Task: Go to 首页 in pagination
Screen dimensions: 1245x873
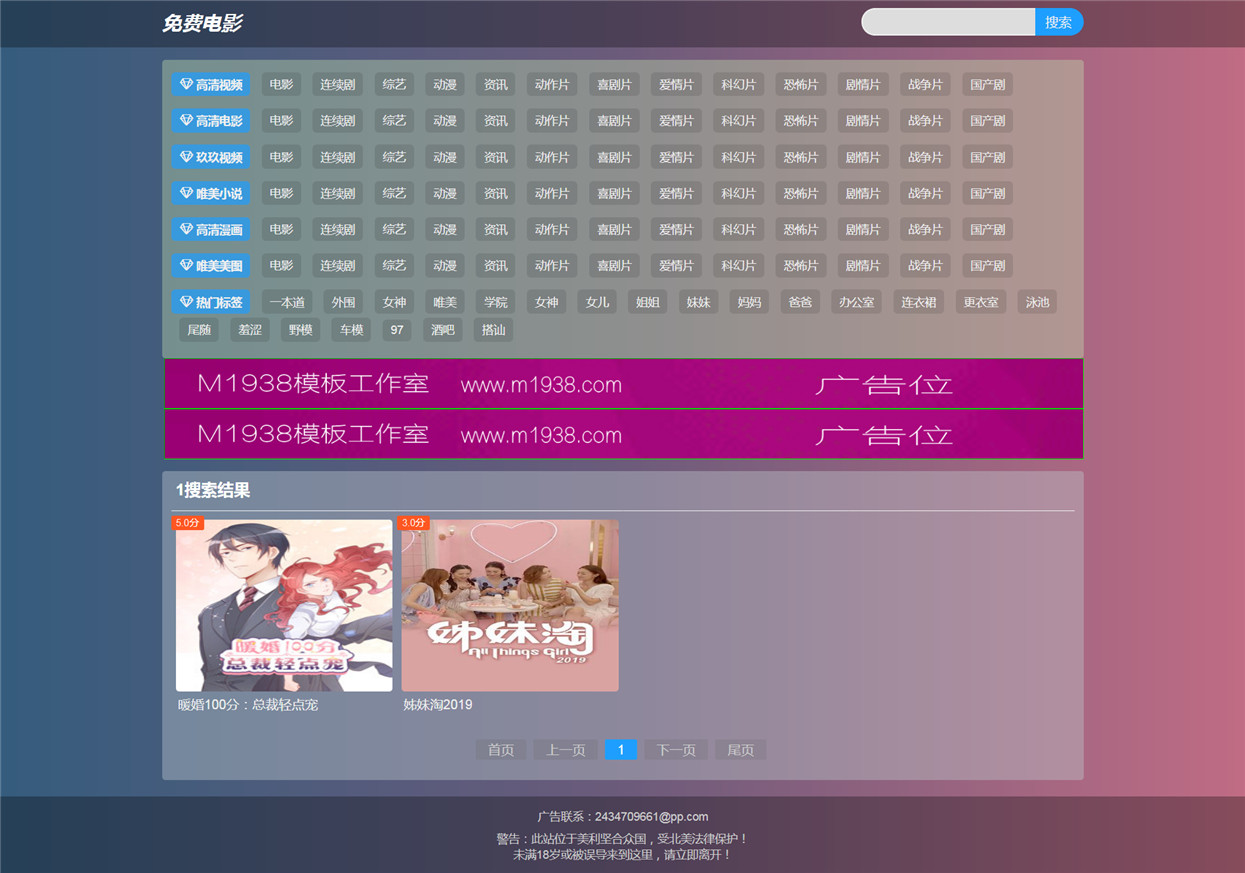Action: (x=501, y=750)
